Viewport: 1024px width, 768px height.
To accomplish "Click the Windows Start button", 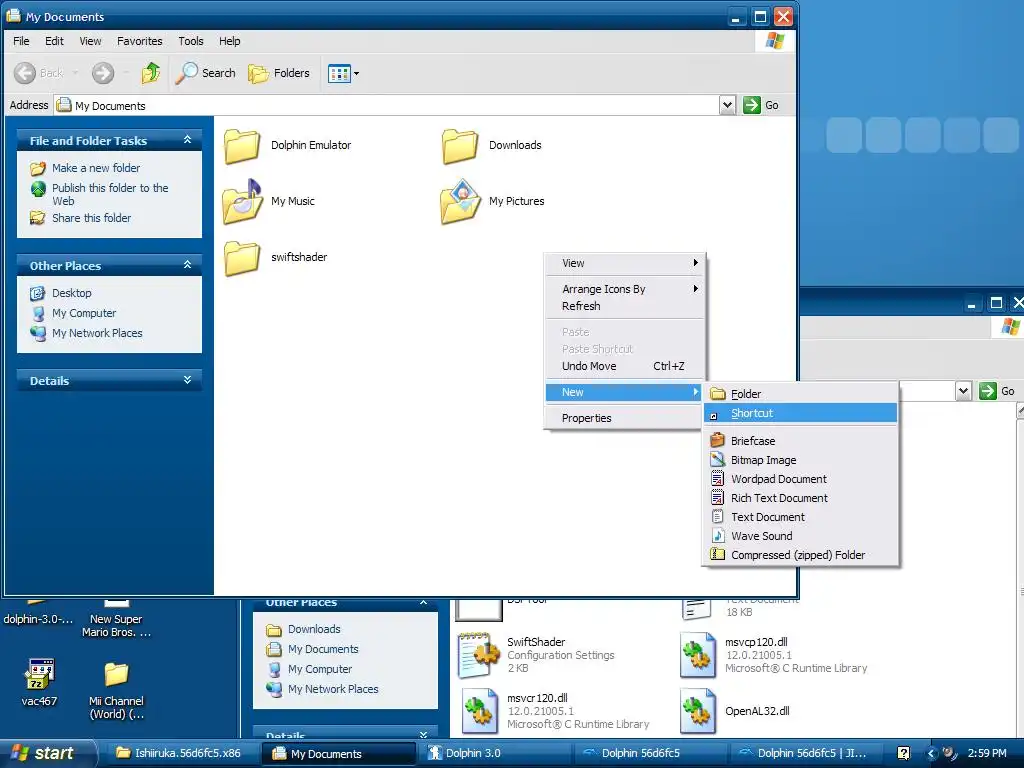I will (48, 753).
